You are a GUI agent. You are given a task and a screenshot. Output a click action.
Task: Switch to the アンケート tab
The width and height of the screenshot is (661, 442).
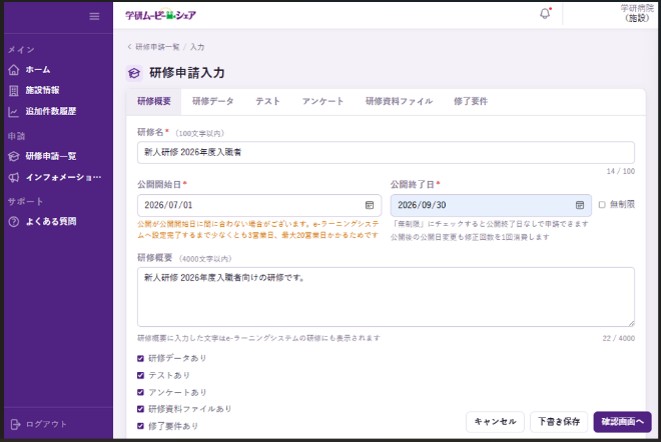(323, 101)
